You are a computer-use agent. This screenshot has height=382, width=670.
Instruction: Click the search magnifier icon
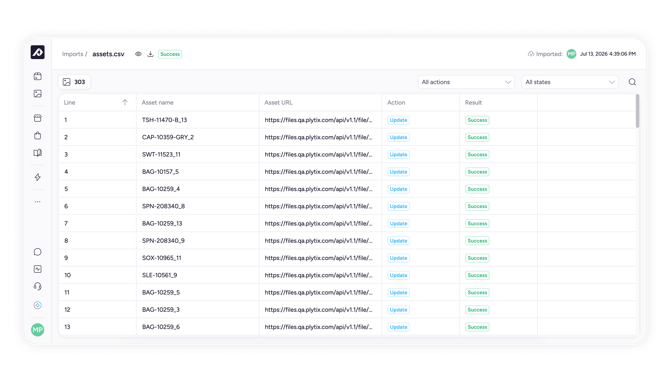click(632, 82)
